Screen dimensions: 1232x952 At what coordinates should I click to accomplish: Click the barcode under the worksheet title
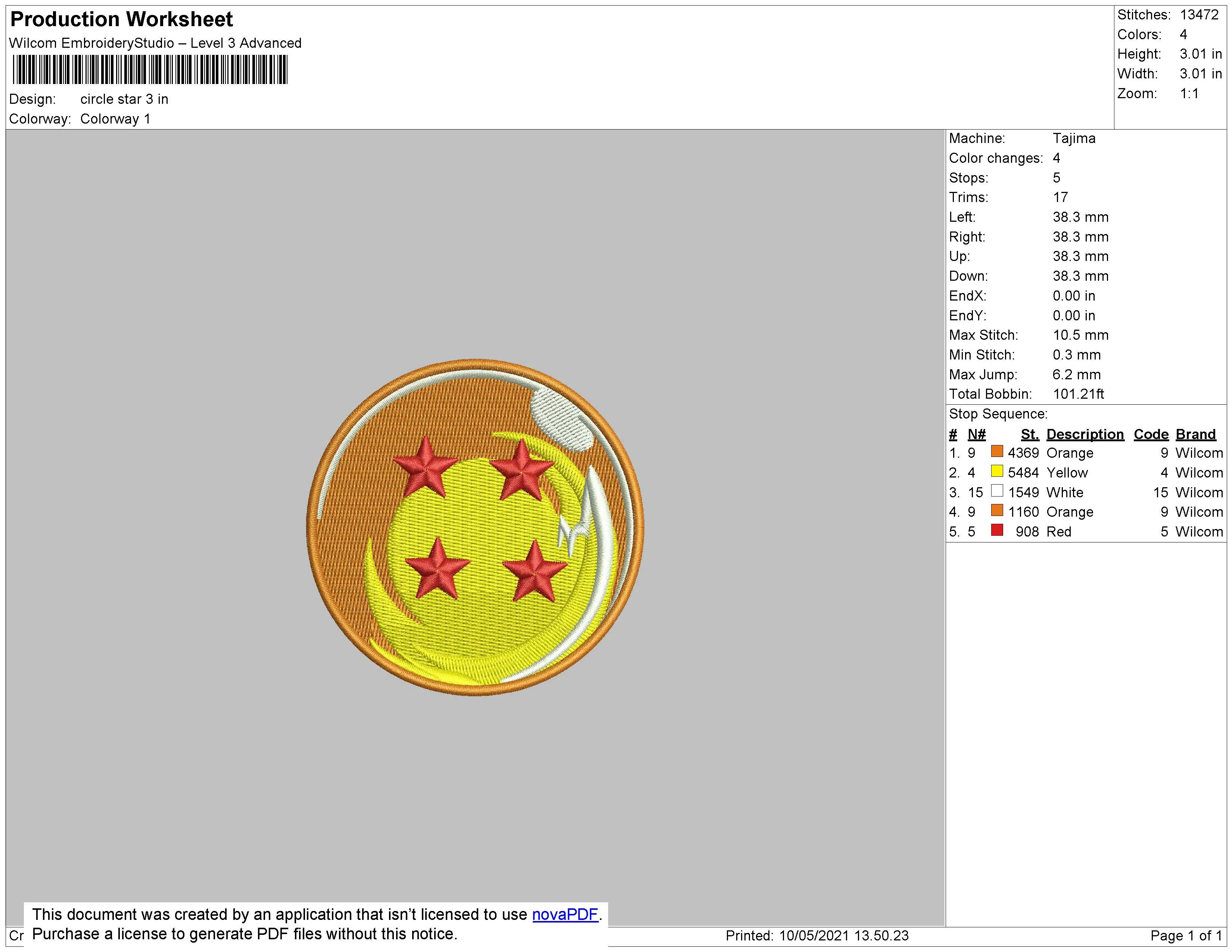coord(150,70)
